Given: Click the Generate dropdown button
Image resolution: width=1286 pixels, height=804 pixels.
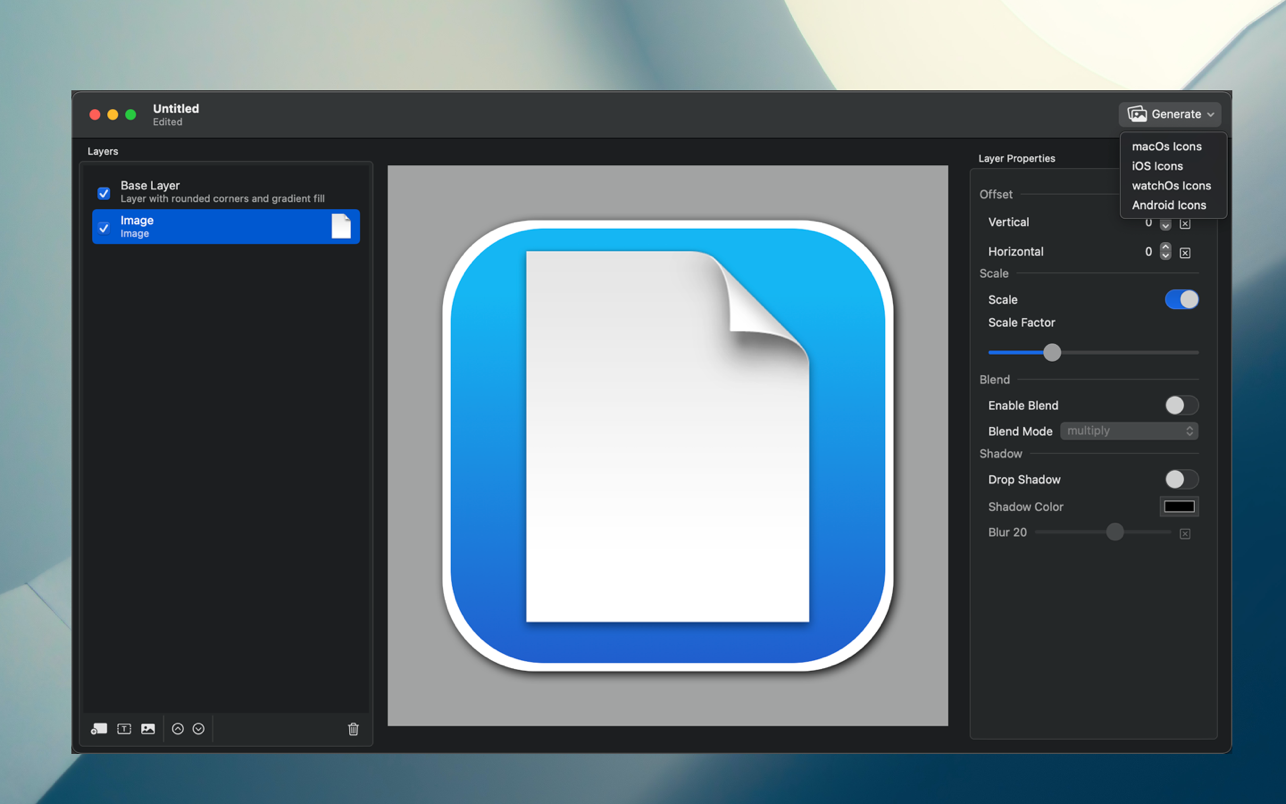Looking at the screenshot, I should tap(1170, 114).
